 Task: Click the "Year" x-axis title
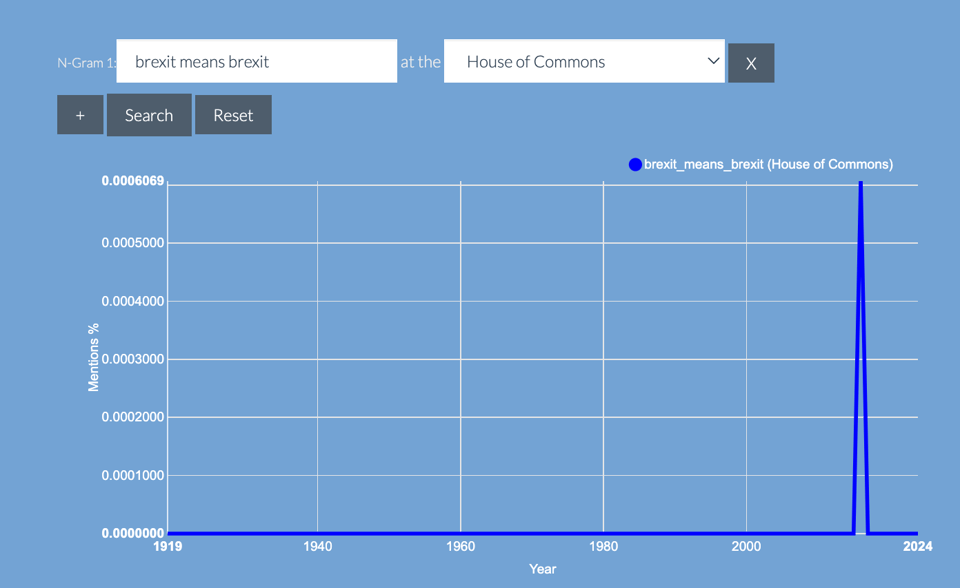(x=542, y=569)
